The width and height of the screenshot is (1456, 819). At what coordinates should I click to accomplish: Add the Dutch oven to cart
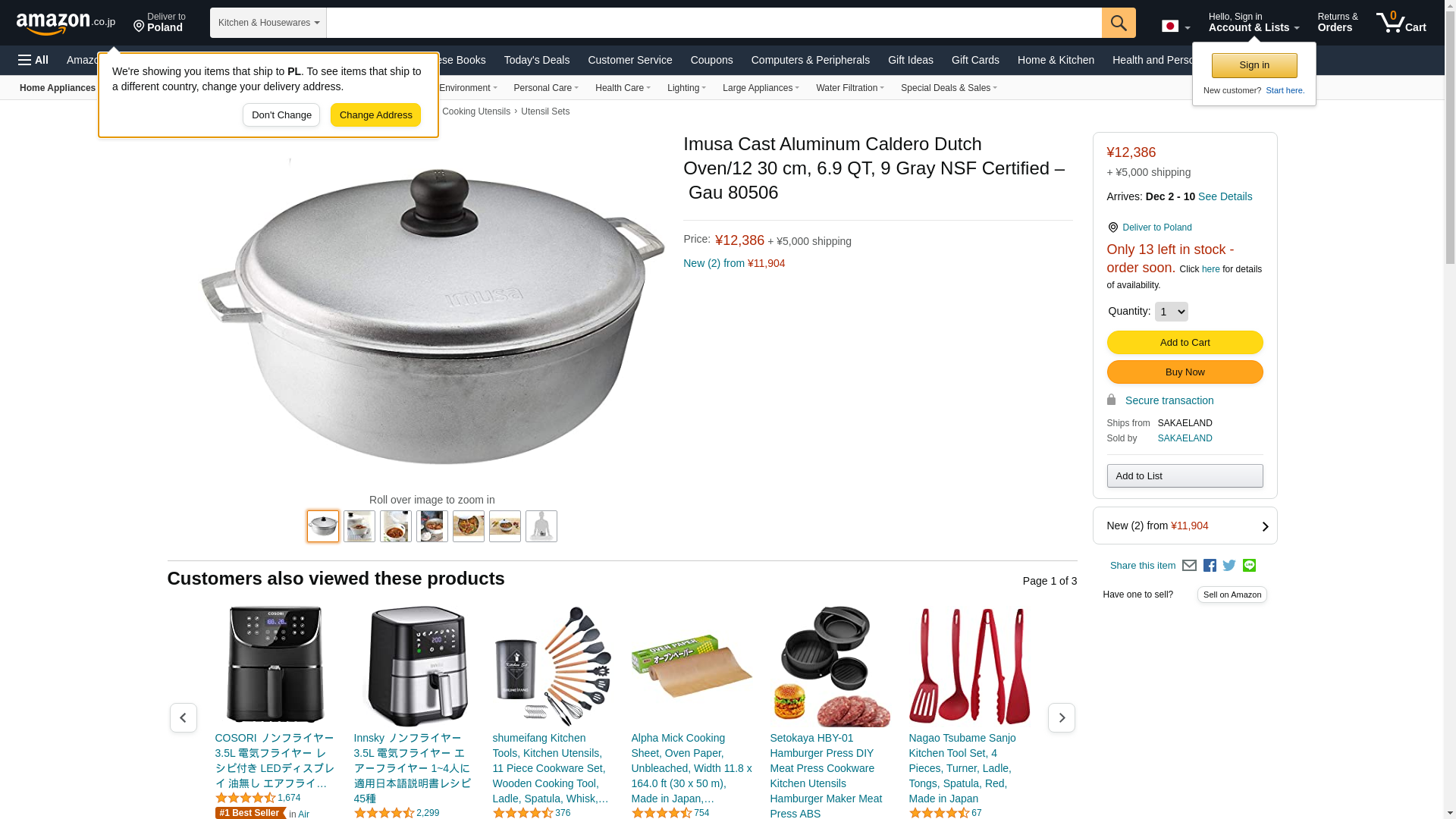pos(1185,343)
